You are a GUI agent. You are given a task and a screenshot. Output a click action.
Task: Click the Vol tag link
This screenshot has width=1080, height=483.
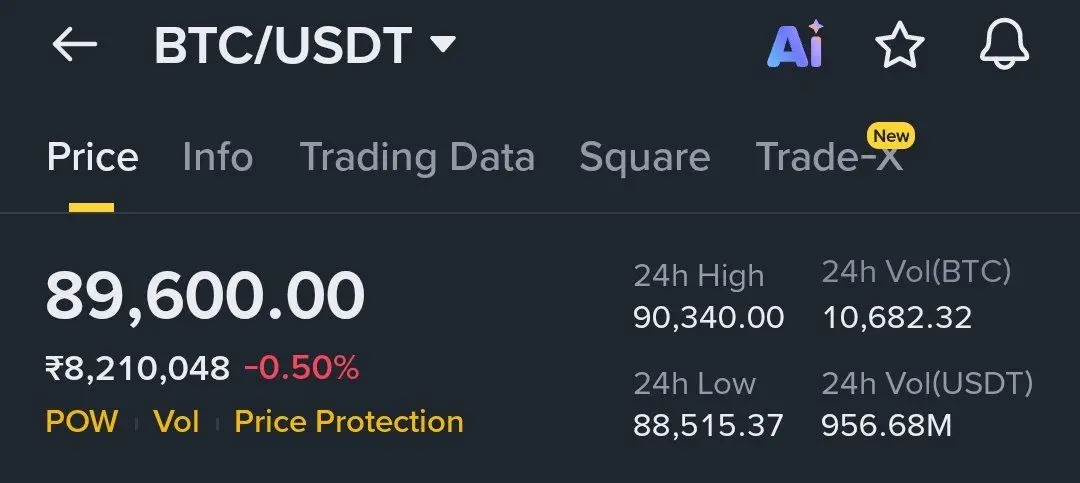[x=176, y=422]
